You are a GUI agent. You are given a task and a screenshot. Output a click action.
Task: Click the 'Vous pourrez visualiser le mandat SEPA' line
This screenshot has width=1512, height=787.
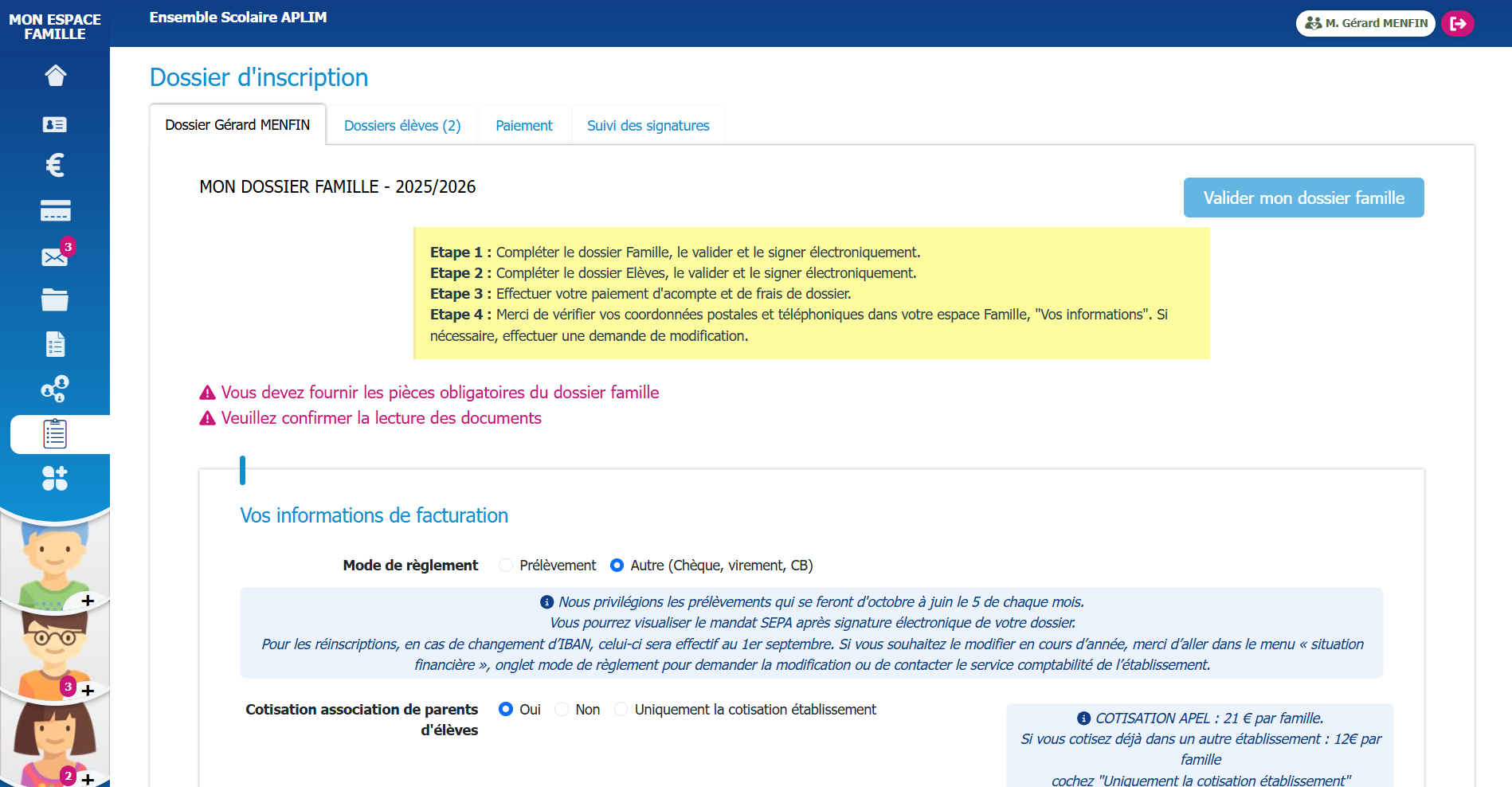(x=813, y=623)
